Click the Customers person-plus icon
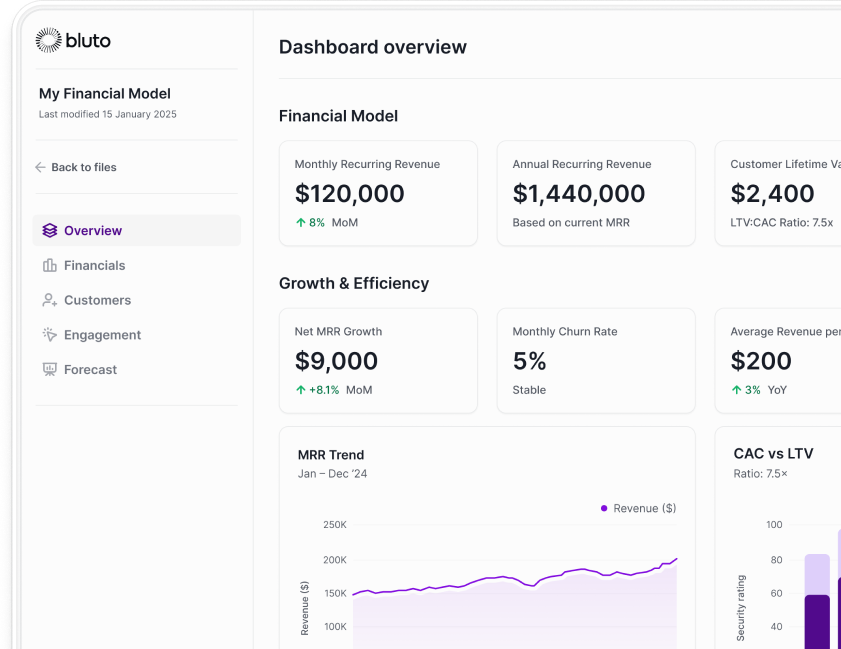This screenshot has width=841, height=649. click(50, 300)
